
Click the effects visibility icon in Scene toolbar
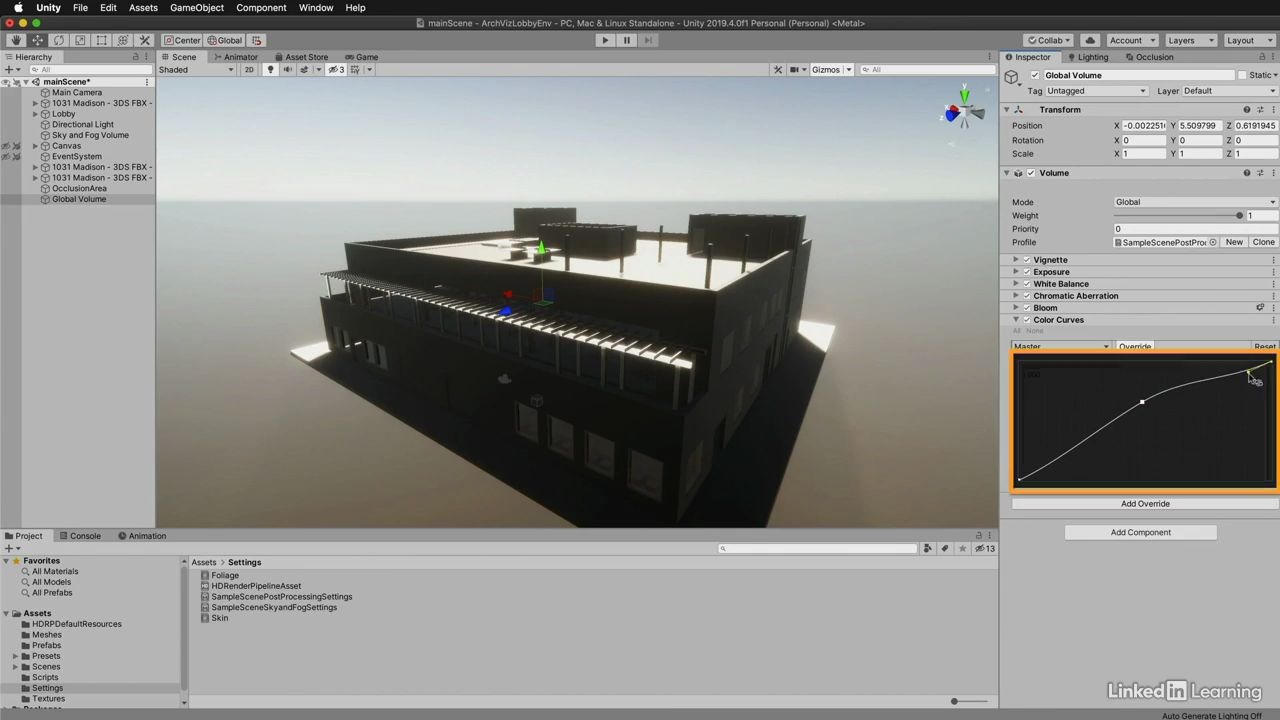(303, 69)
